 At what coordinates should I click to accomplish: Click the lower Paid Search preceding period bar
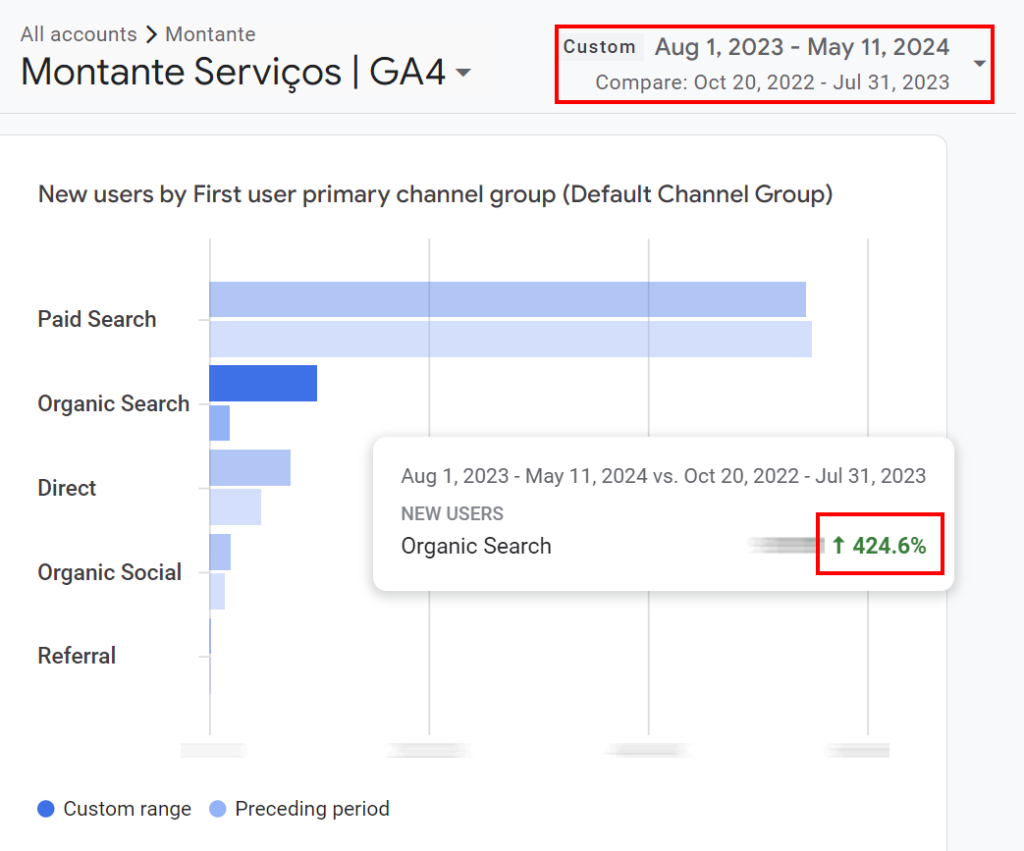[510, 339]
